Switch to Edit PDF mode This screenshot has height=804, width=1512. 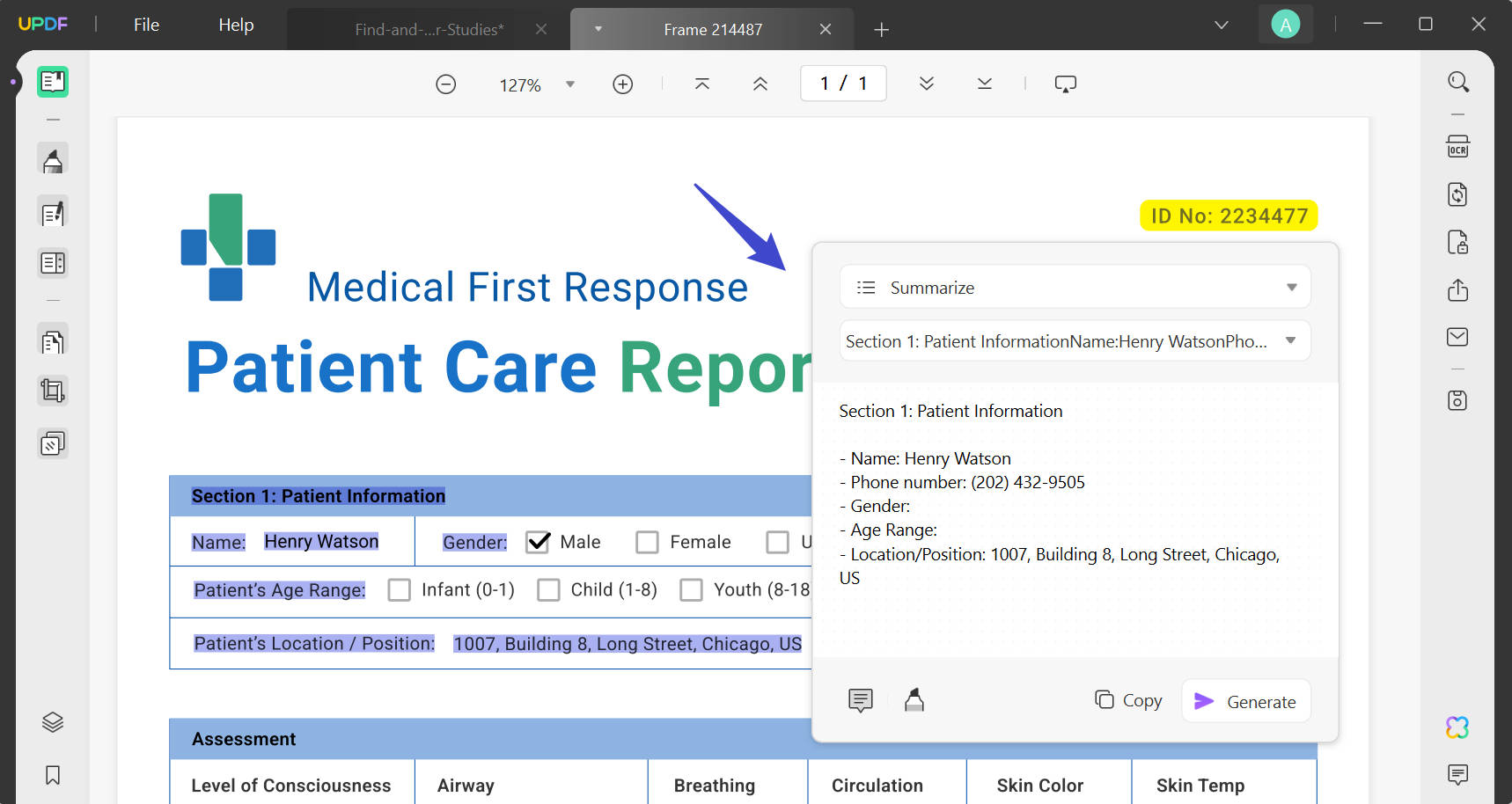coord(53,212)
